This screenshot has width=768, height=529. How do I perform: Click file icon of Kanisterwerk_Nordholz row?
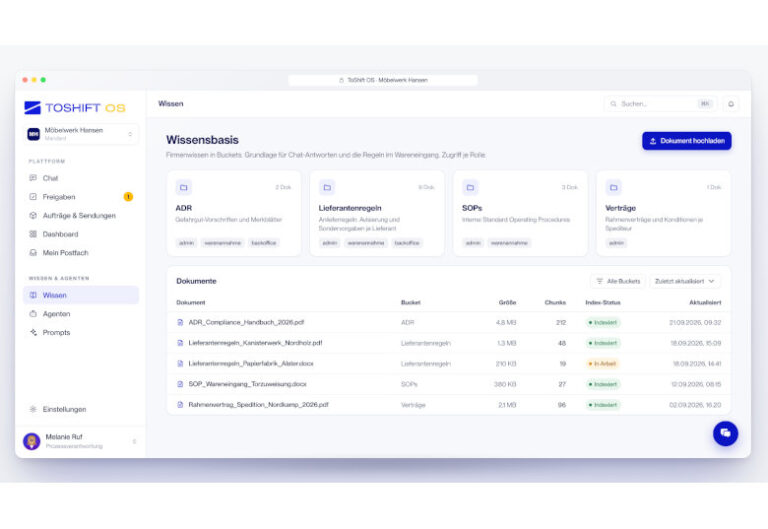coord(180,343)
